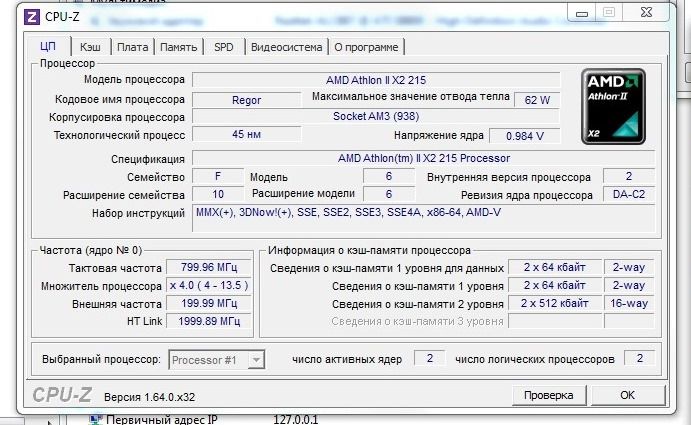Open the Кэш tab
This screenshot has width=691, height=425.
90,47
